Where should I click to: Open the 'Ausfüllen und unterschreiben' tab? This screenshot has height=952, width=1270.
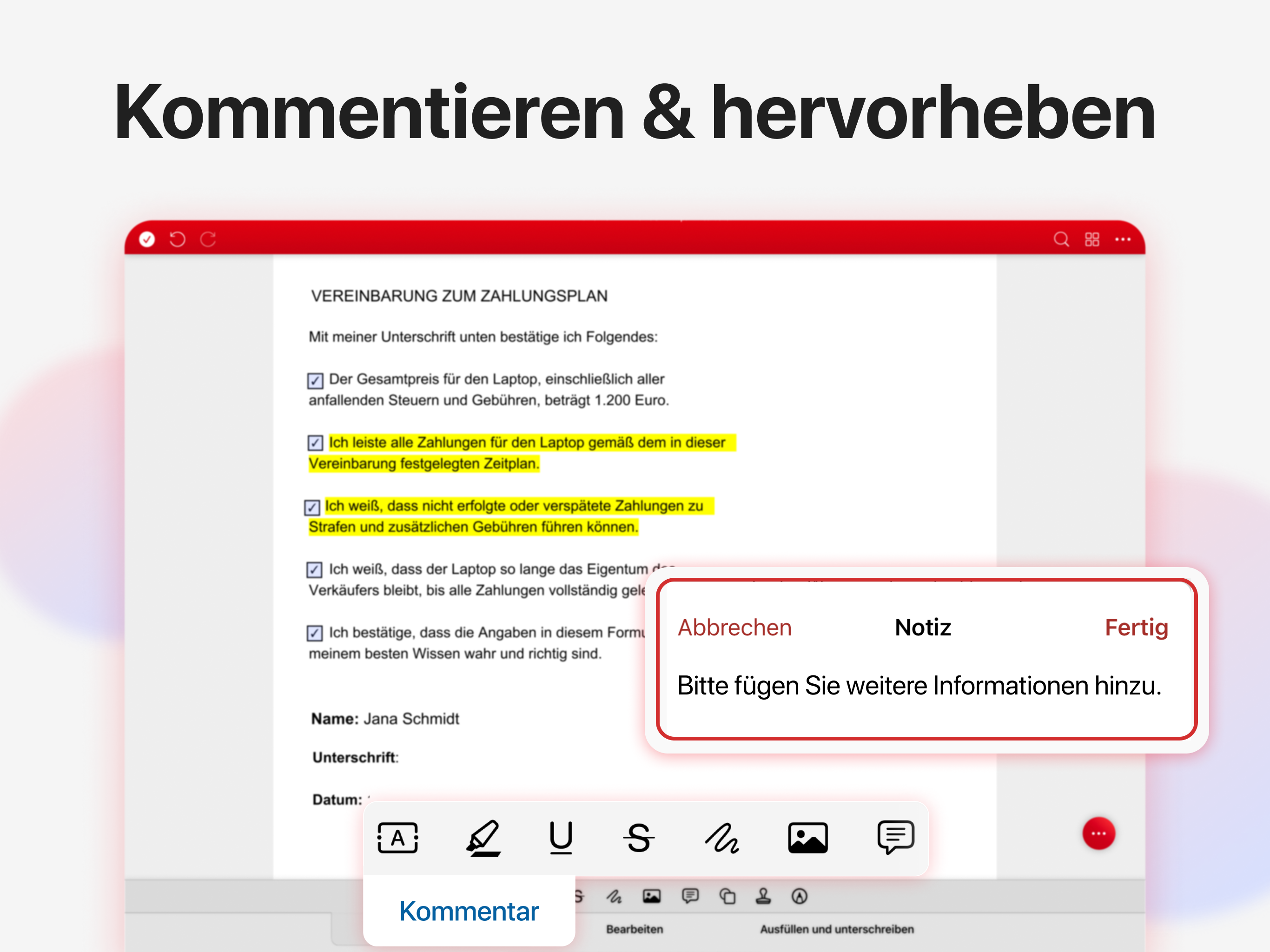point(837,929)
